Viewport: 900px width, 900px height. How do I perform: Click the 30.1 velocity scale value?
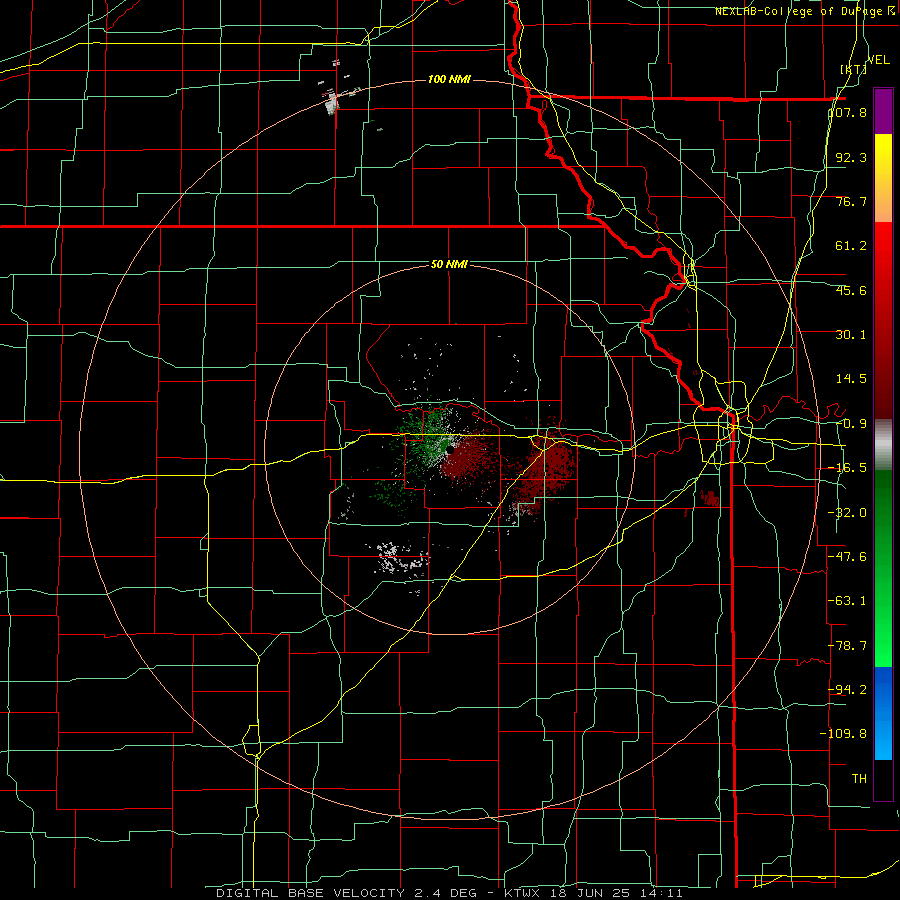[x=851, y=335]
